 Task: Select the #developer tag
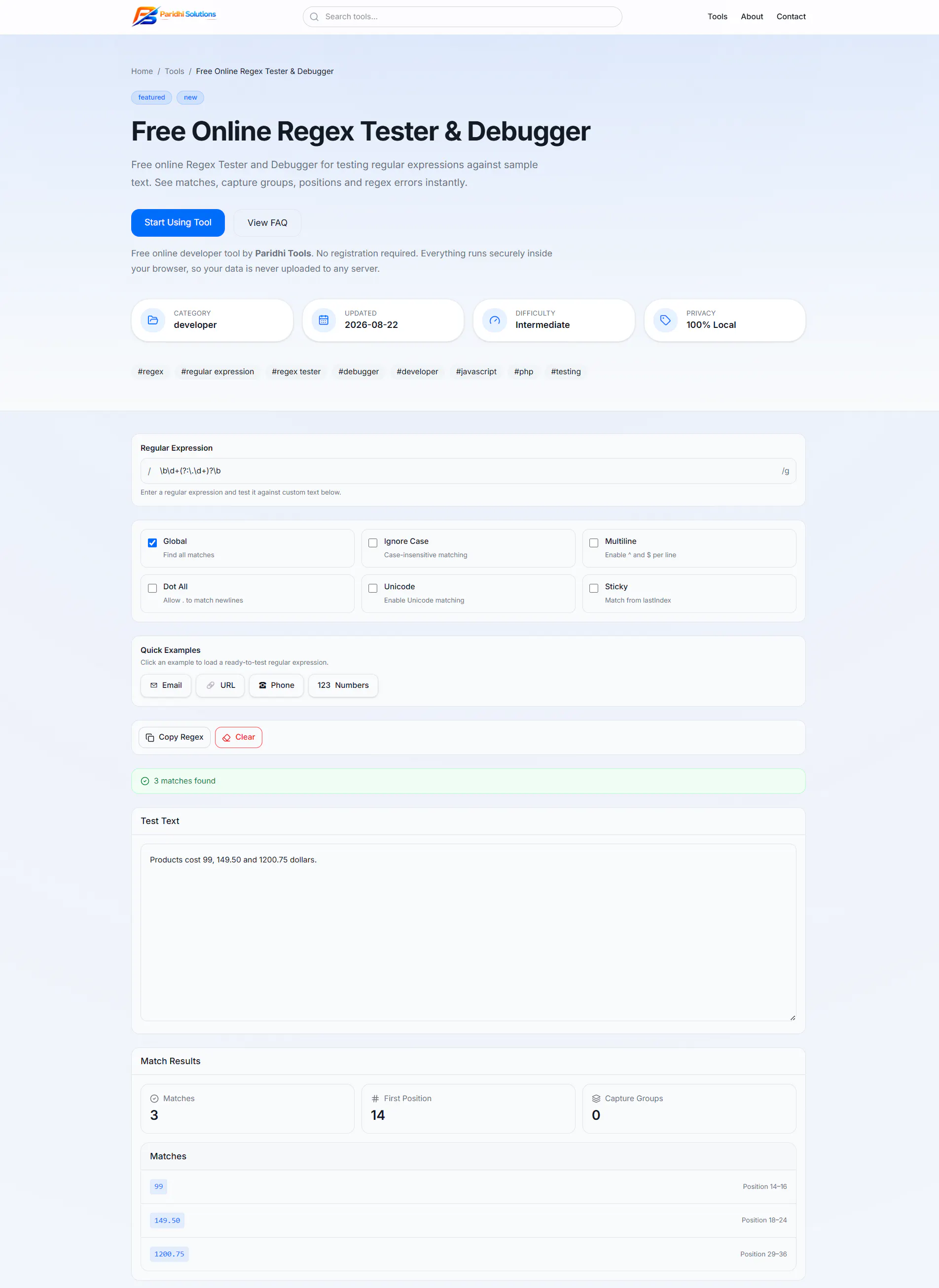click(417, 372)
